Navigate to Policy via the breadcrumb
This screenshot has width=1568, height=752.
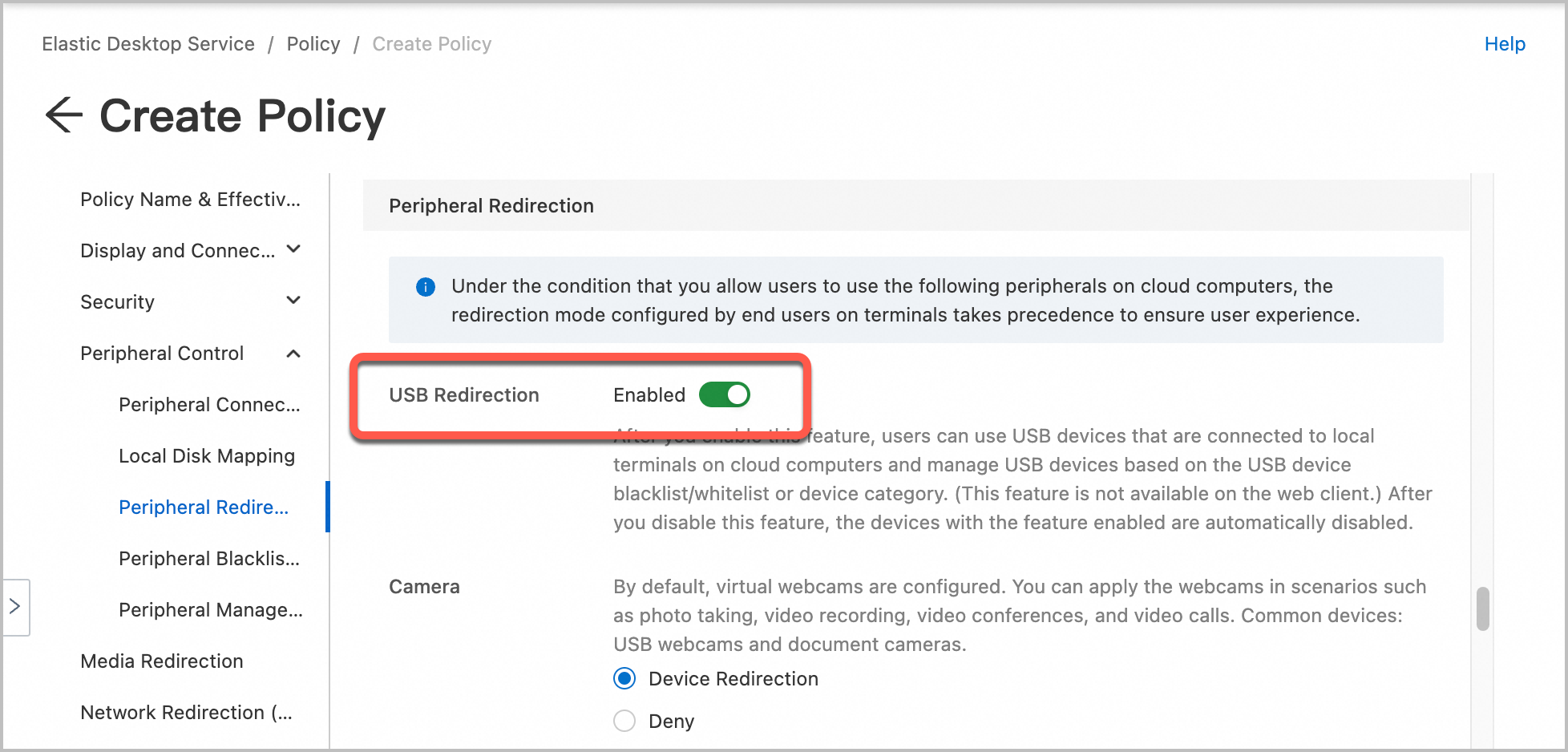(313, 44)
